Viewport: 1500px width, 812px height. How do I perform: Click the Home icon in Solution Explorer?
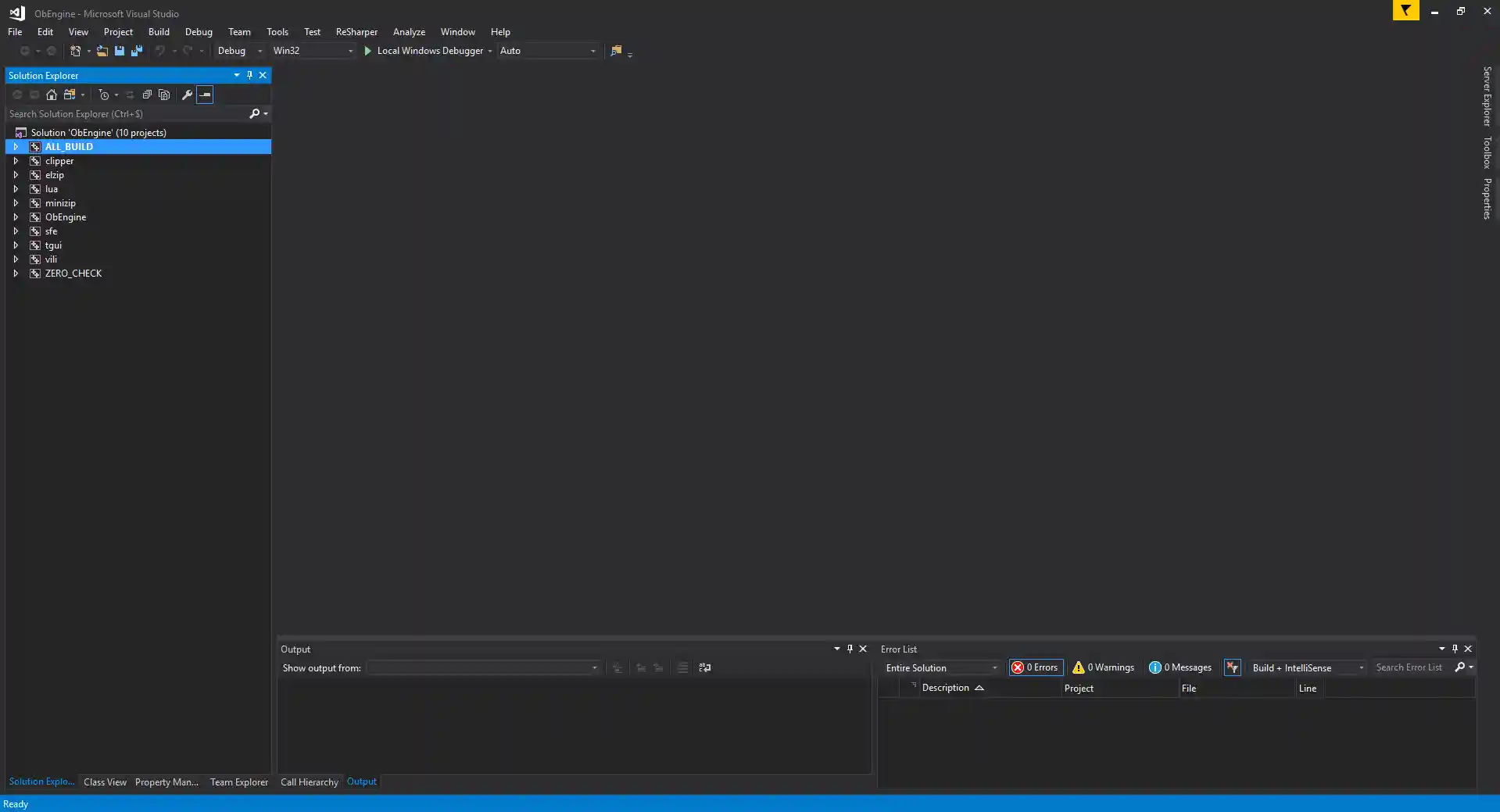(x=52, y=95)
